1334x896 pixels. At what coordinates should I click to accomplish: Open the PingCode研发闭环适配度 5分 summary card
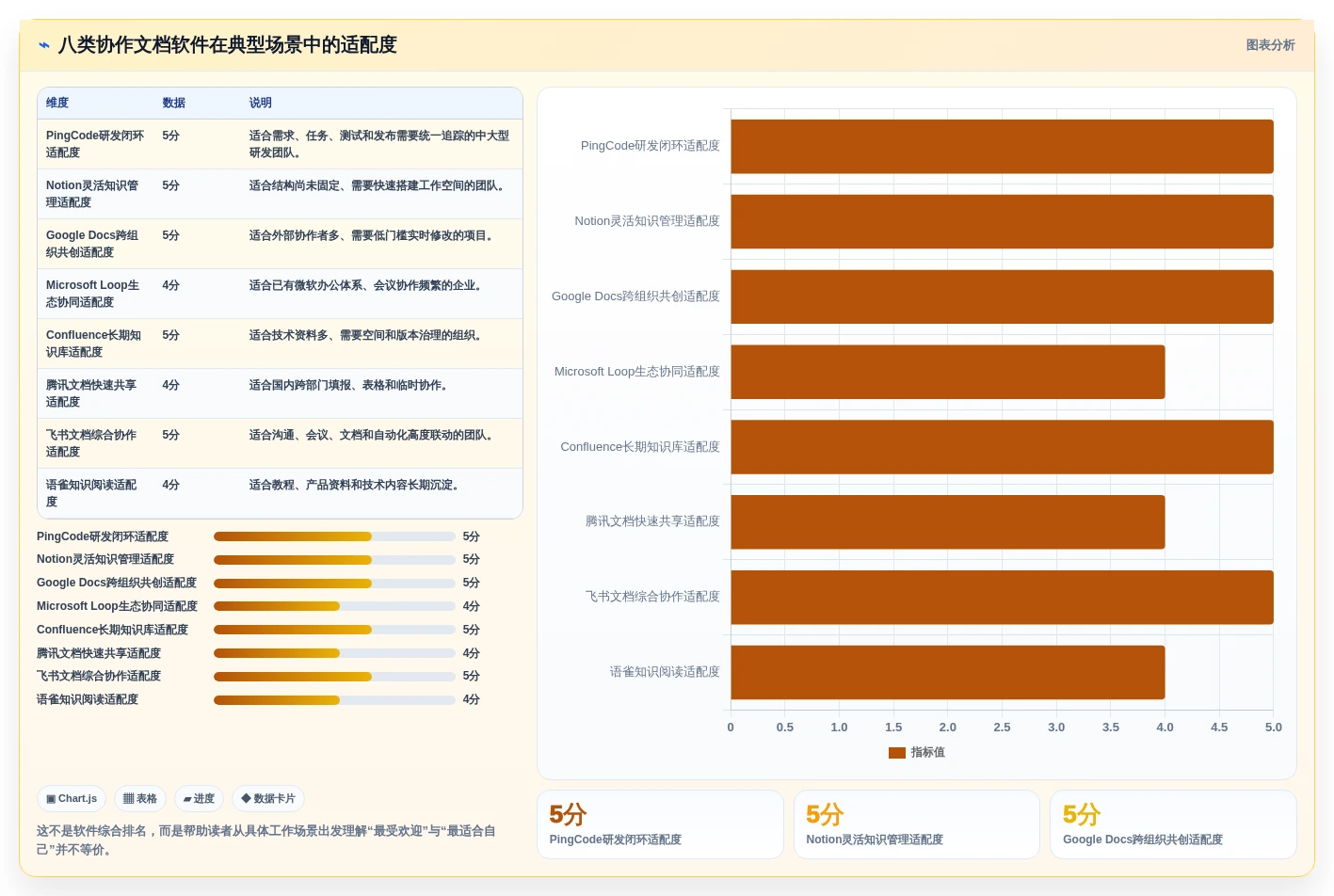(x=660, y=824)
